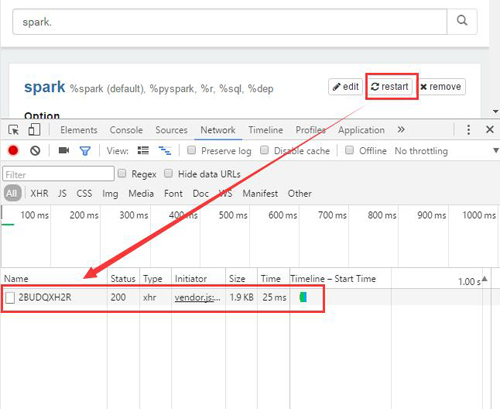500x409 pixels.
Task: Switch to the Console tab
Action: pos(126,130)
